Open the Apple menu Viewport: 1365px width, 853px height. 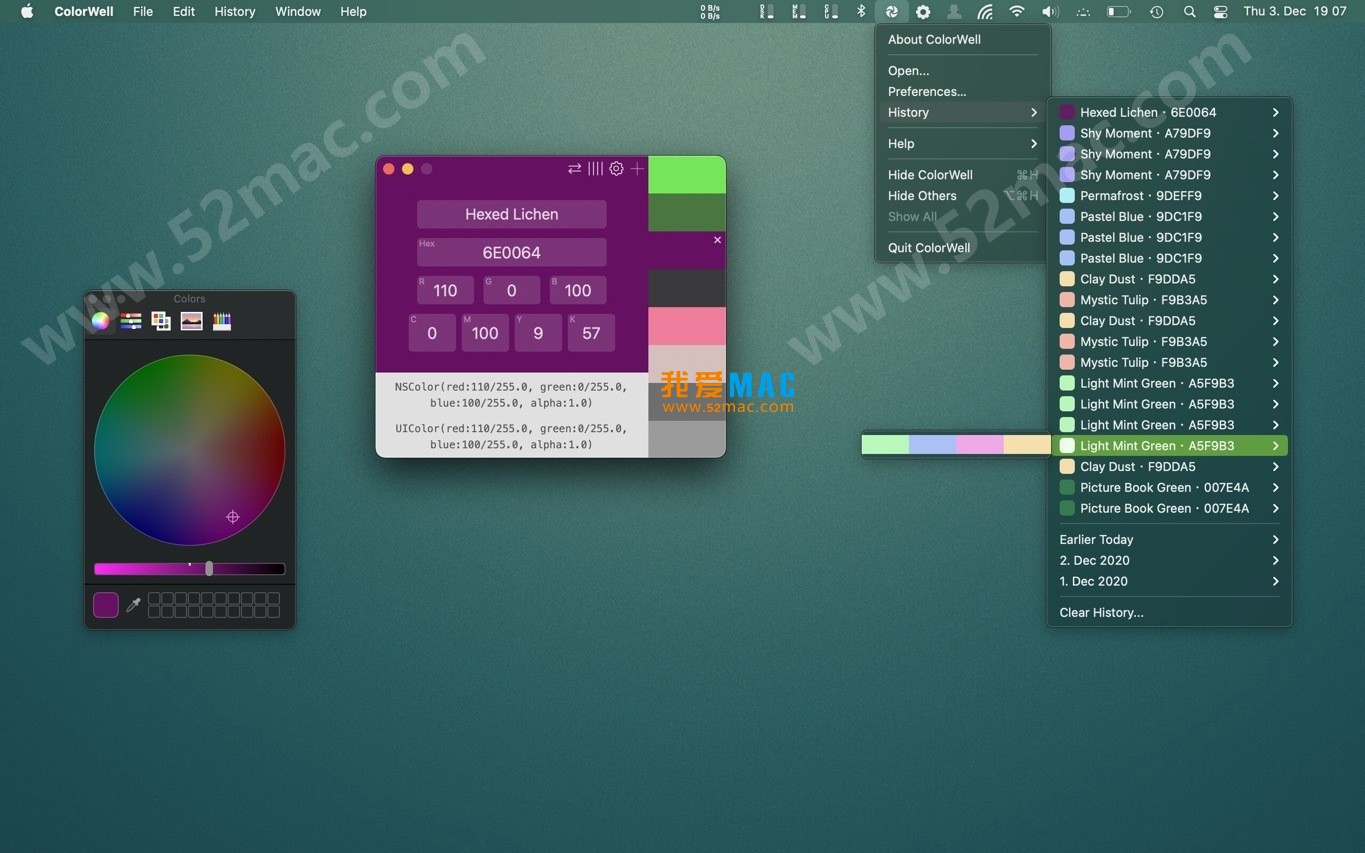27,12
